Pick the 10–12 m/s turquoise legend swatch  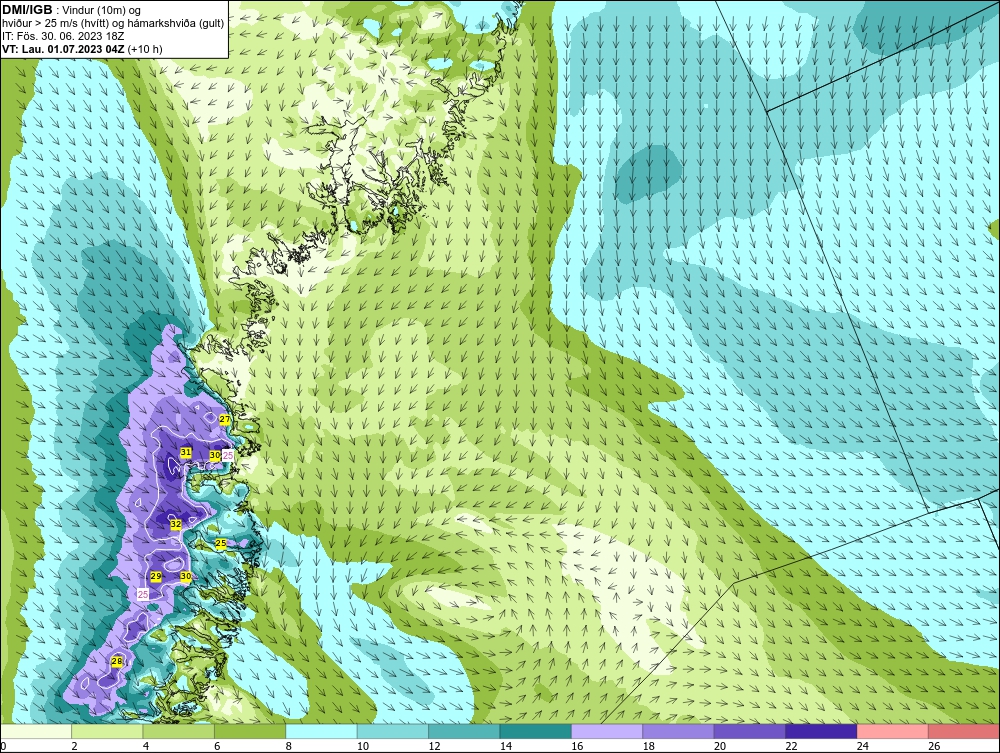click(x=393, y=731)
